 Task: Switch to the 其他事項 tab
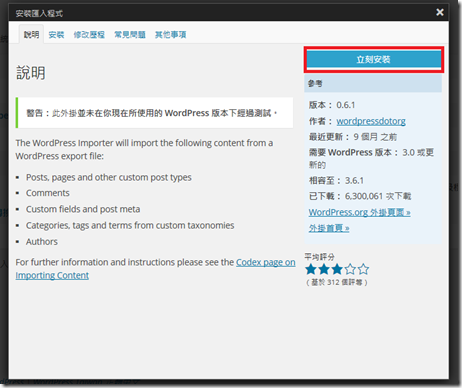[170, 34]
